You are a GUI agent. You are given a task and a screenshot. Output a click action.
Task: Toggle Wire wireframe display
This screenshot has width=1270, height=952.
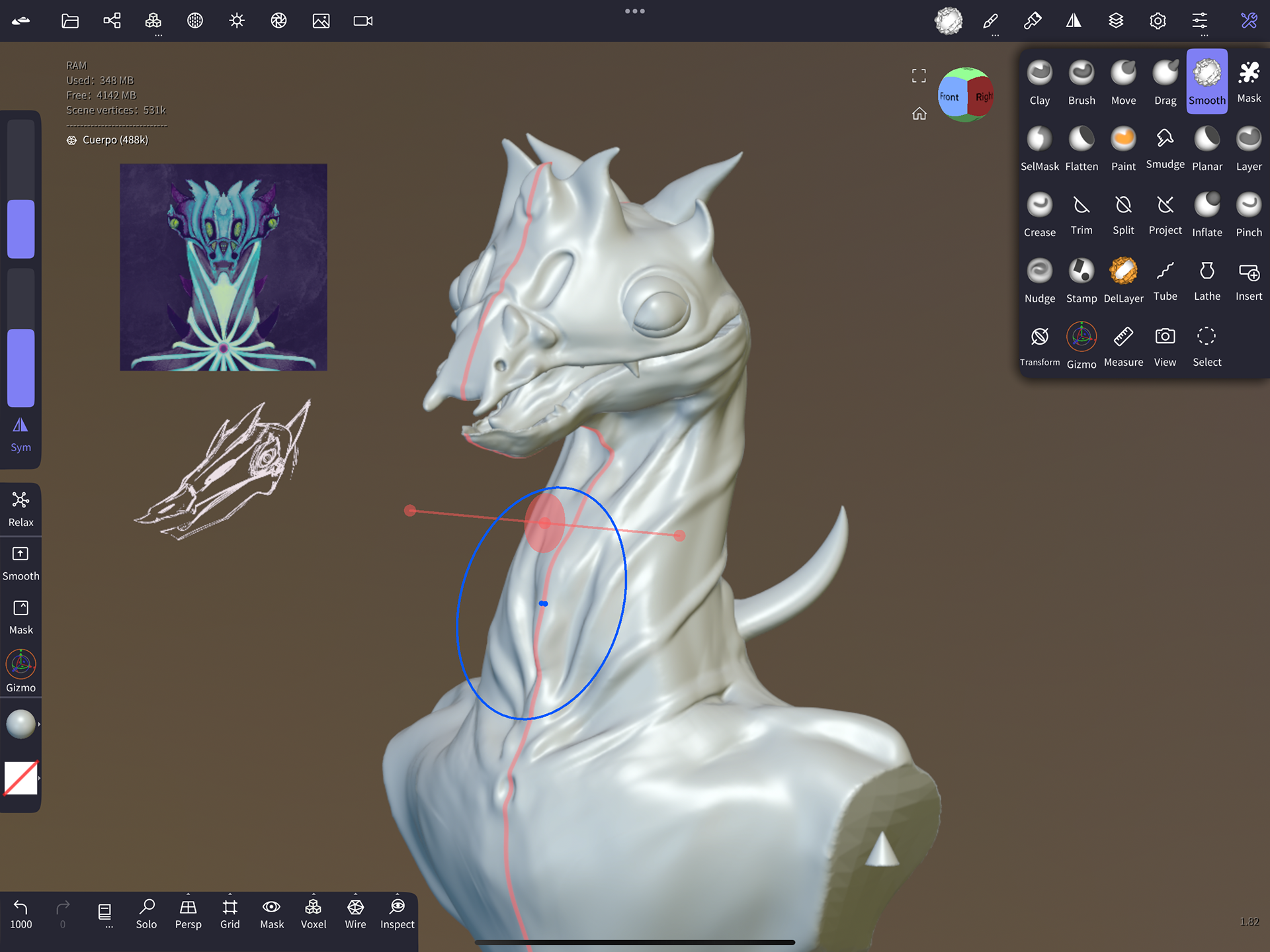(355, 914)
